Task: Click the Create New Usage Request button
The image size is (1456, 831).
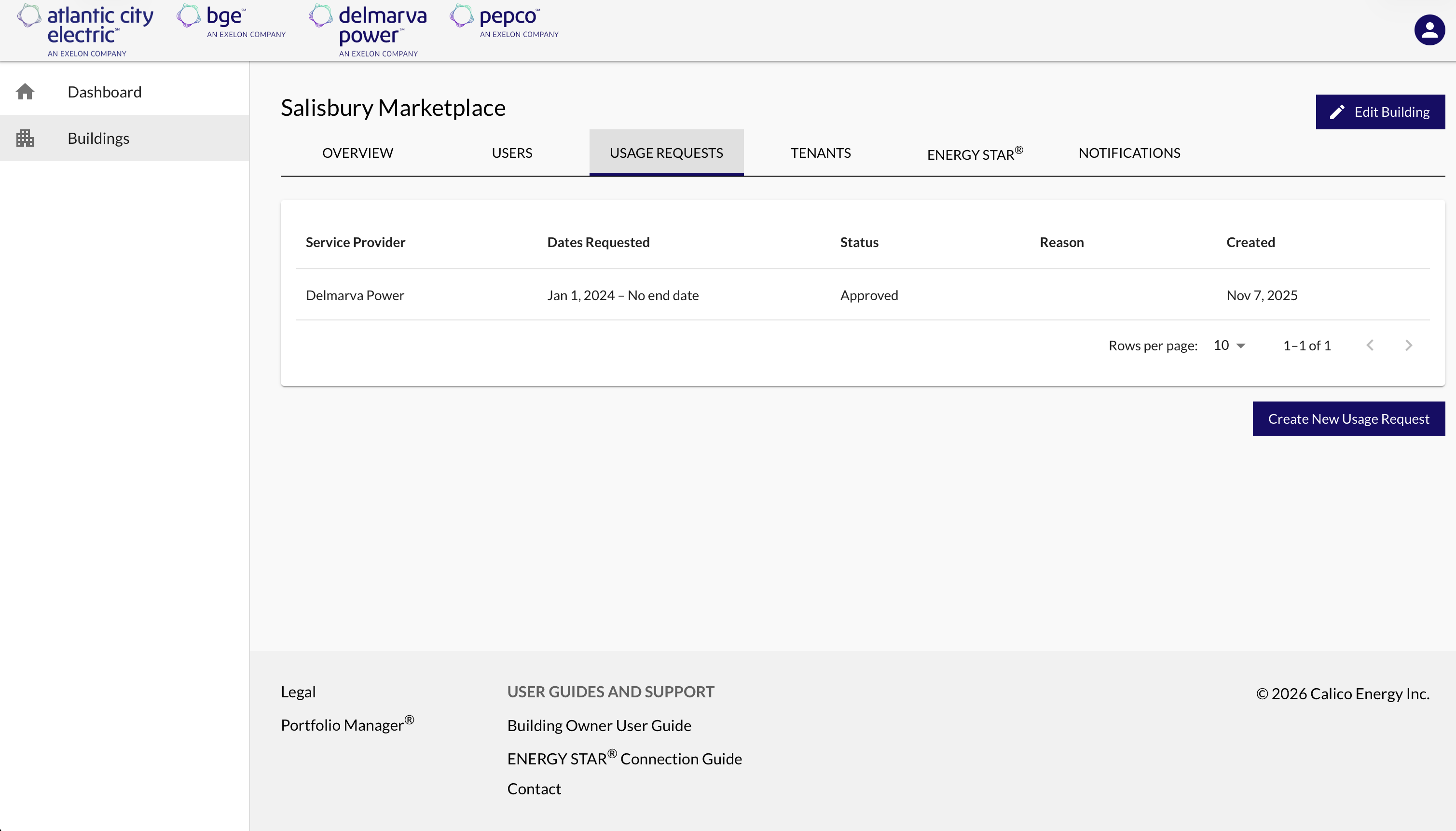Action: 1348,418
